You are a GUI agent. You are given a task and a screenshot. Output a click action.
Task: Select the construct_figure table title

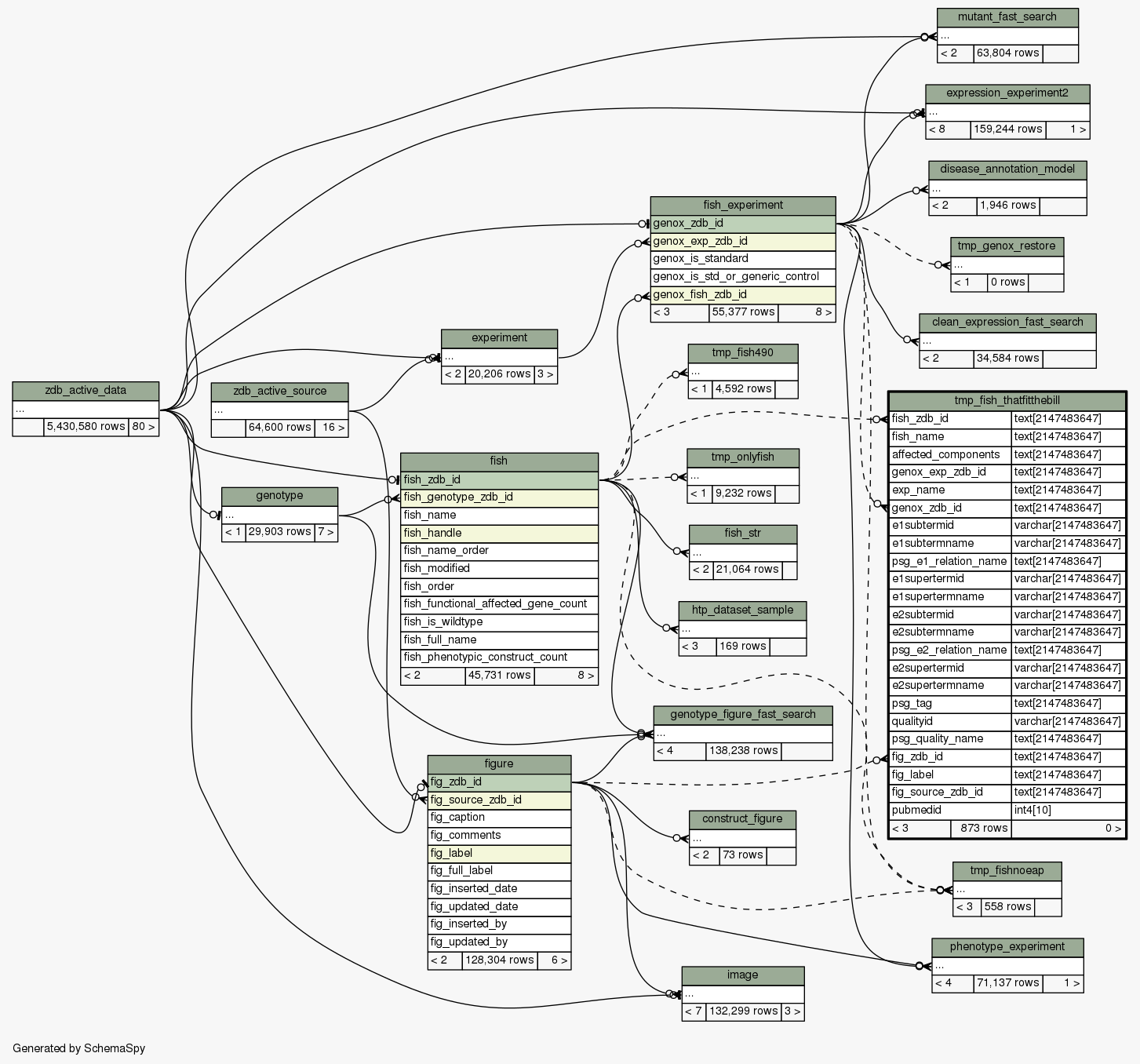(742, 819)
